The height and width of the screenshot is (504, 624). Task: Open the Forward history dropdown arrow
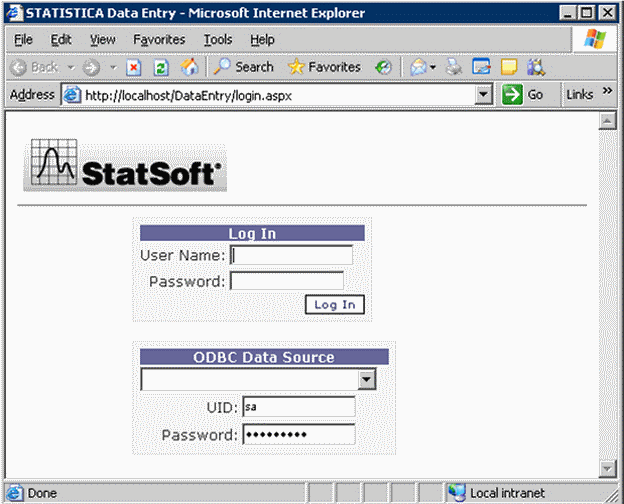tap(113, 67)
